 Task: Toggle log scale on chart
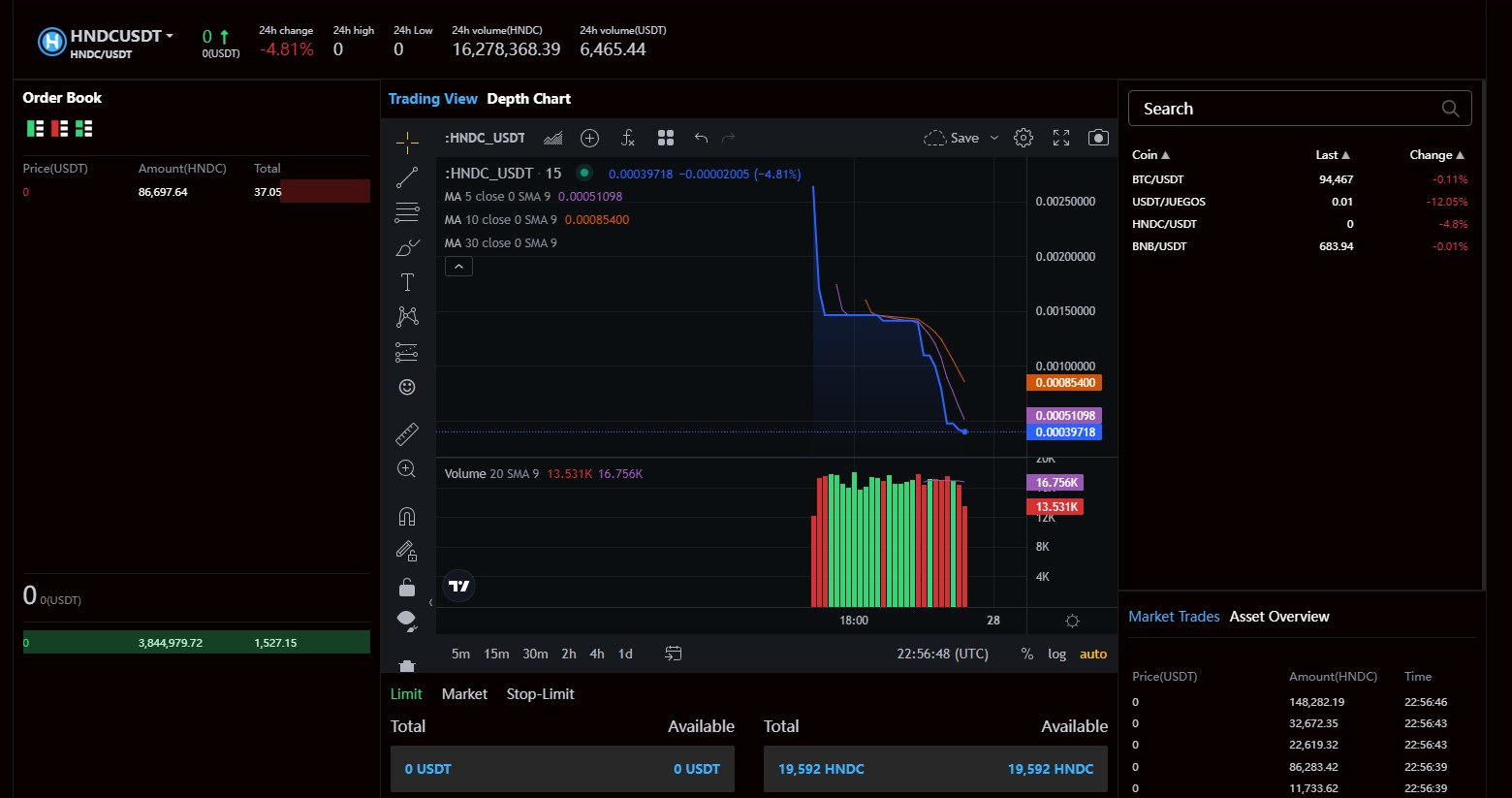tap(1056, 654)
